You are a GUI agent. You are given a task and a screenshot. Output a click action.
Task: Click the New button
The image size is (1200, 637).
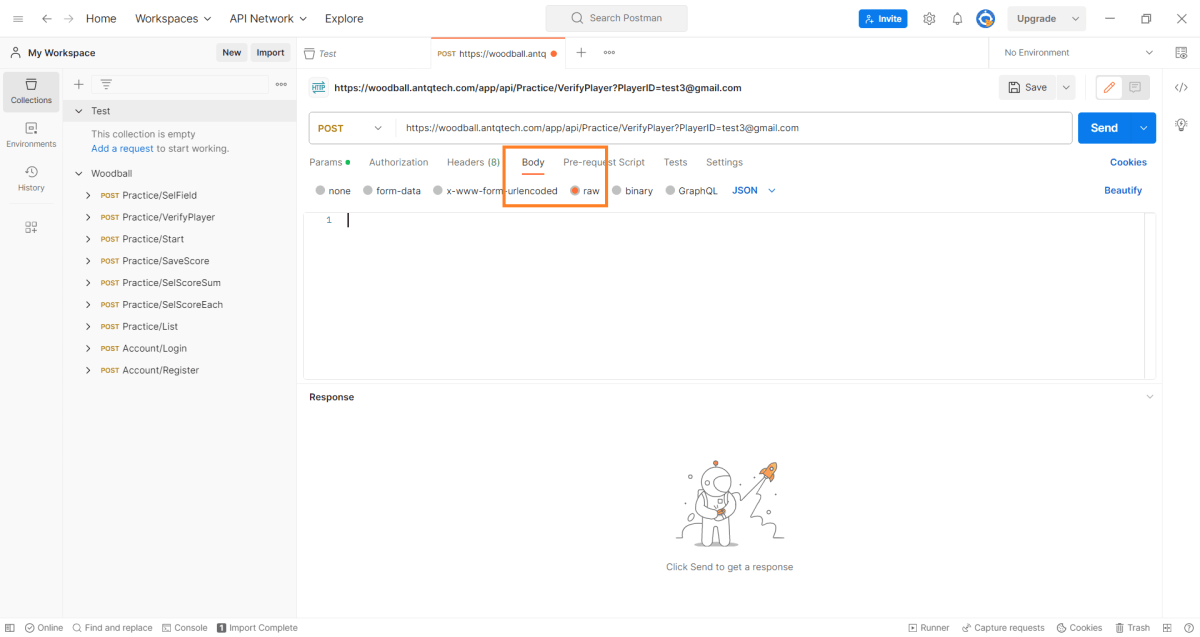tap(232, 53)
